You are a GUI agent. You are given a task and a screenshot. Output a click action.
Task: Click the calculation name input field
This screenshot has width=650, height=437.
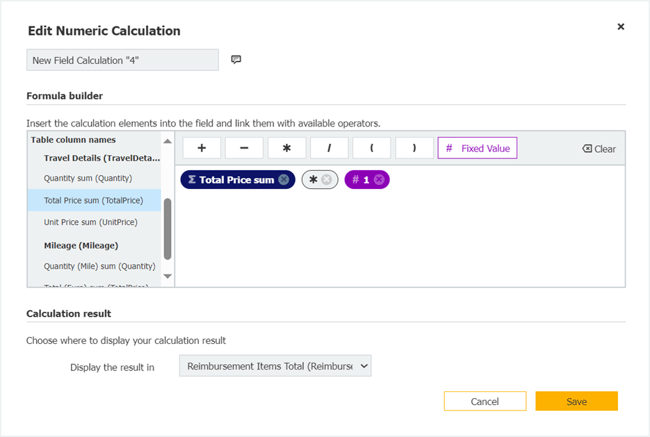coord(122,60)
